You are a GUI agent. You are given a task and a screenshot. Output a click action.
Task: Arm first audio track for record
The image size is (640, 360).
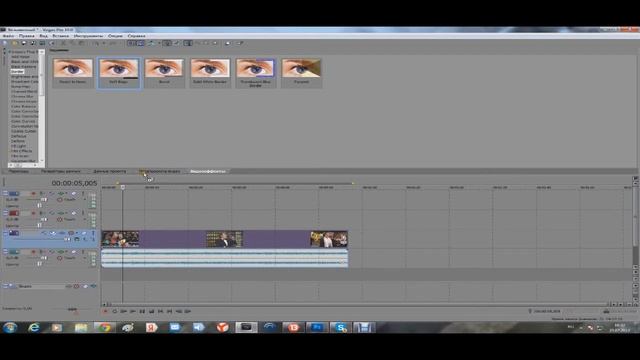pyautogui.click(x=34, y=193)
